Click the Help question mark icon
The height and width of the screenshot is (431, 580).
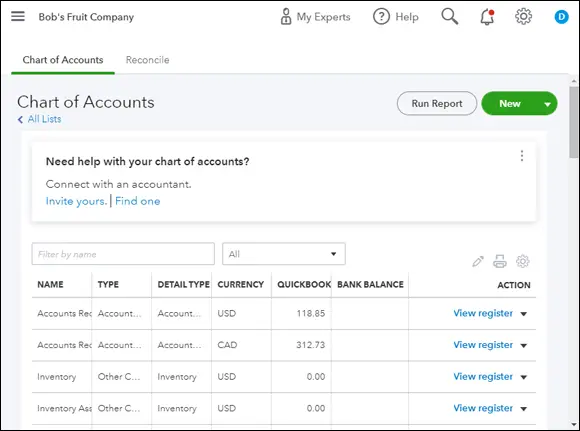(381, 17)
